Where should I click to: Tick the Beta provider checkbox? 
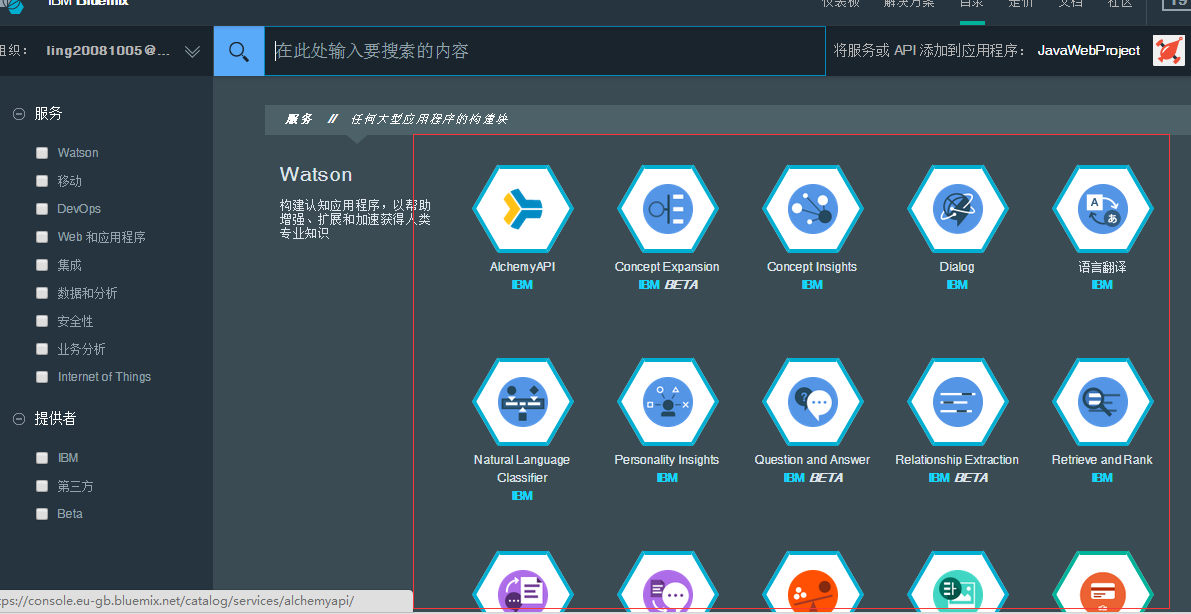point(42,514)
